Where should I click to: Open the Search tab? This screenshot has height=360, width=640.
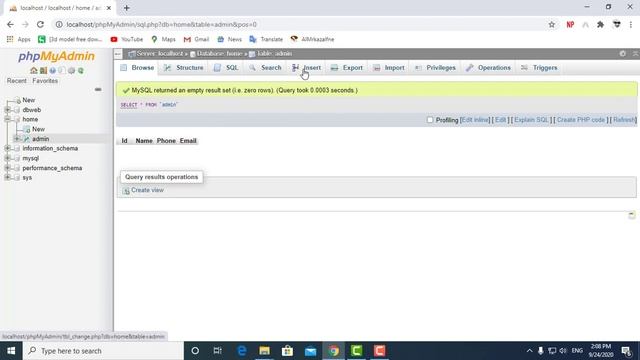pyautogui.click(x=265, y=68)
